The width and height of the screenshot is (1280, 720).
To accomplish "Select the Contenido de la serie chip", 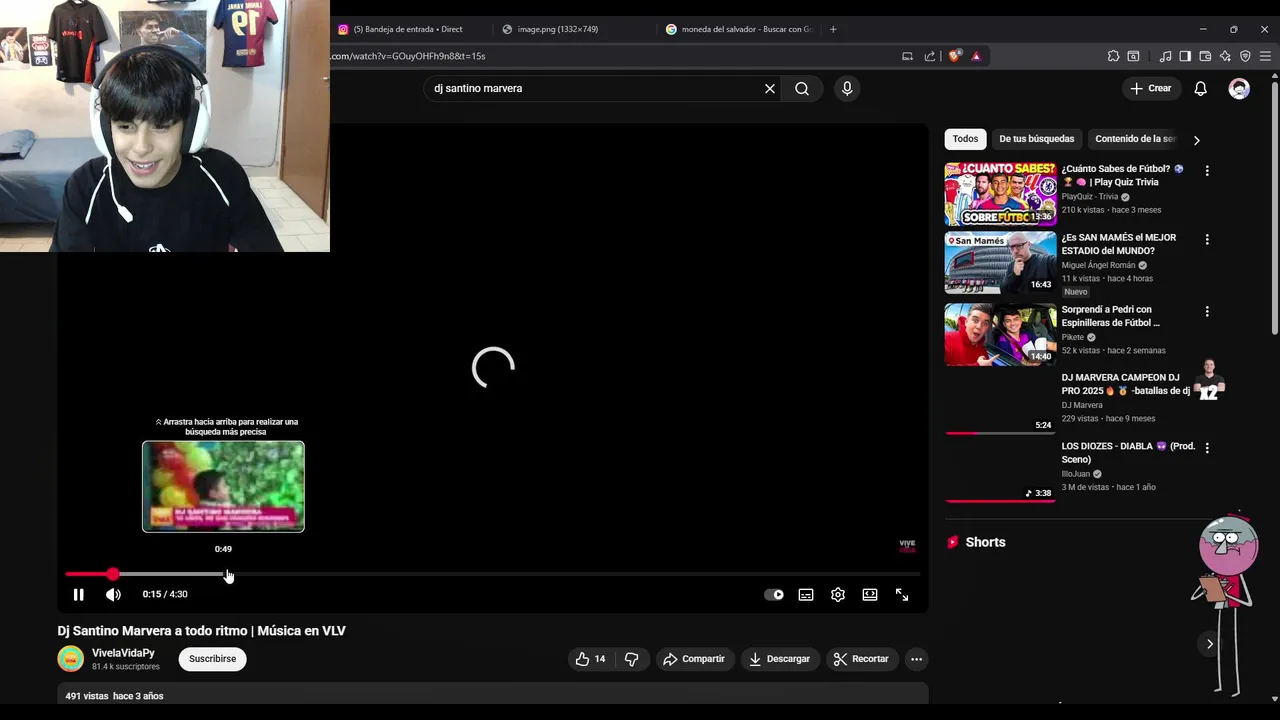I will (1135, 139).
